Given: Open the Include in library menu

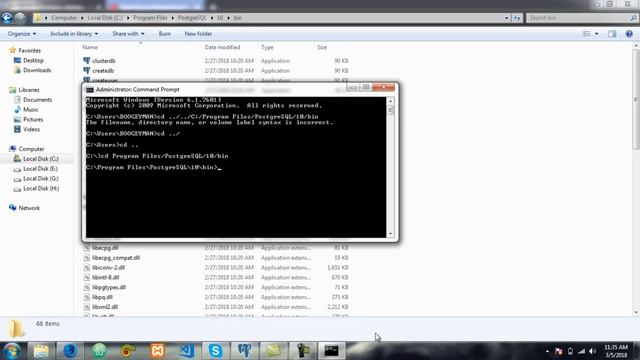Looking at the screenshot, I should click(x=74, y=34).
